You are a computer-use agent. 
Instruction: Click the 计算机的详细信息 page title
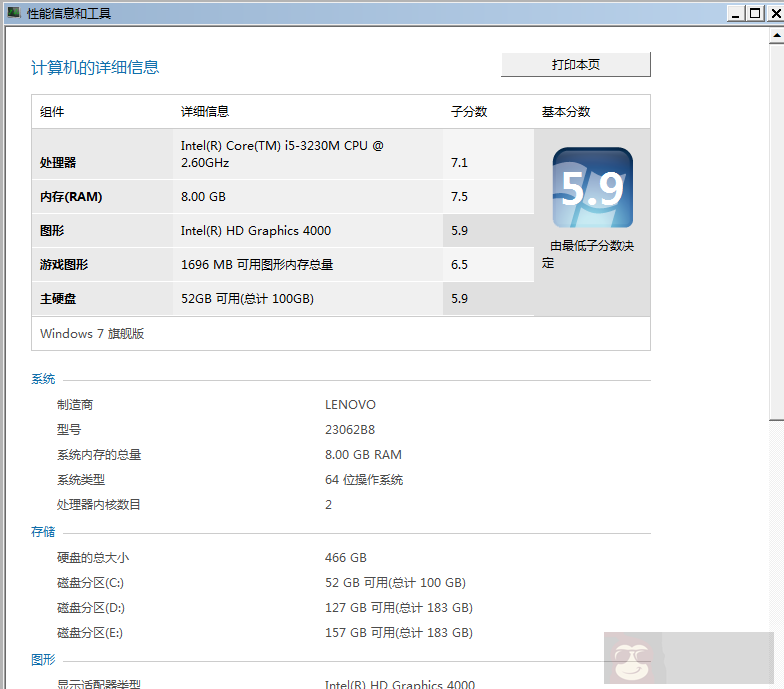pos(95,68)
